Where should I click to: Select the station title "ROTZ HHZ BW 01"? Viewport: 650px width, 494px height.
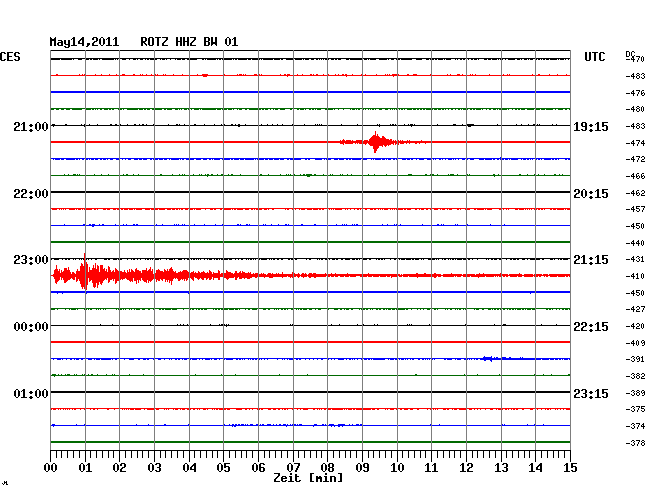pyautogui.click(x=189, y=42)
